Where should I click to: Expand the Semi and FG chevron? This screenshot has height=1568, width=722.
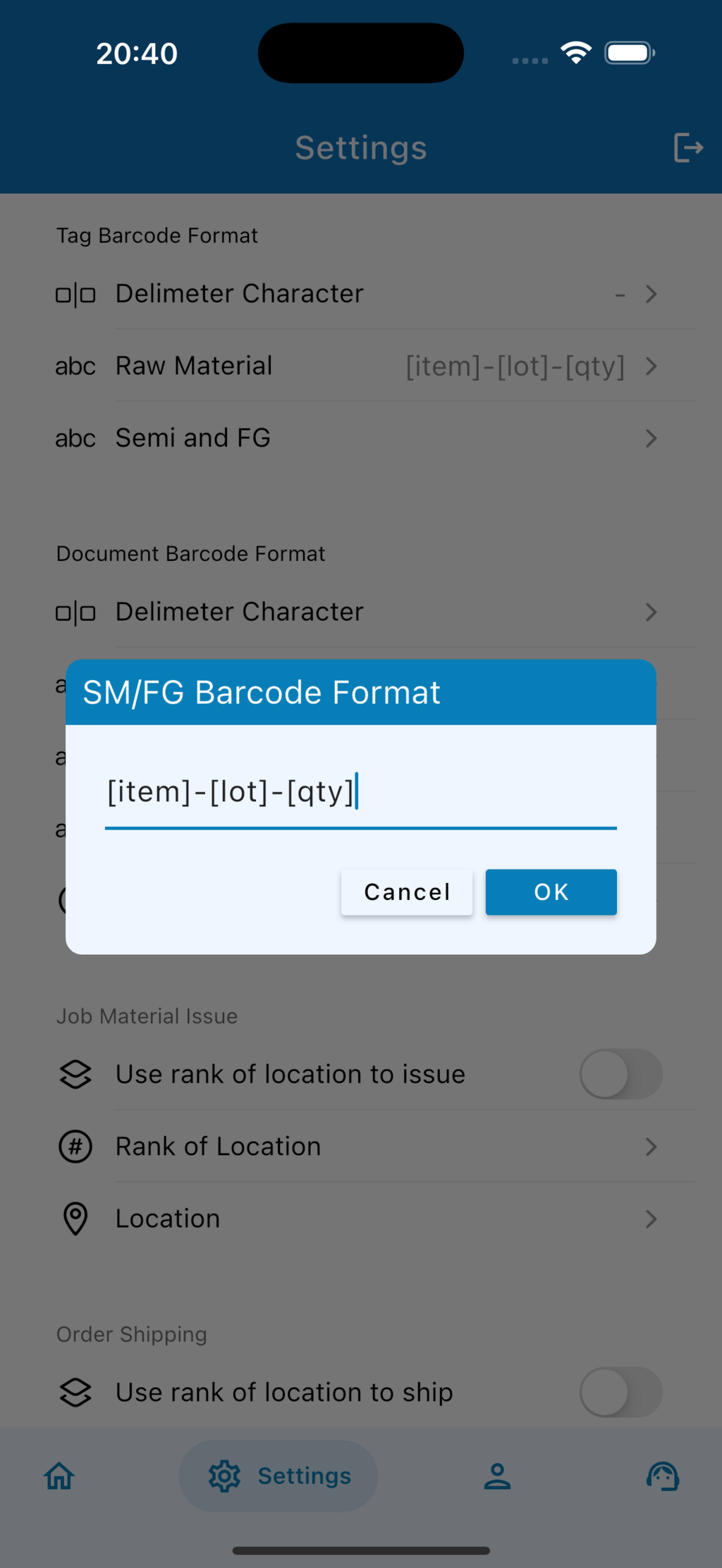click(x=651, y=438)
